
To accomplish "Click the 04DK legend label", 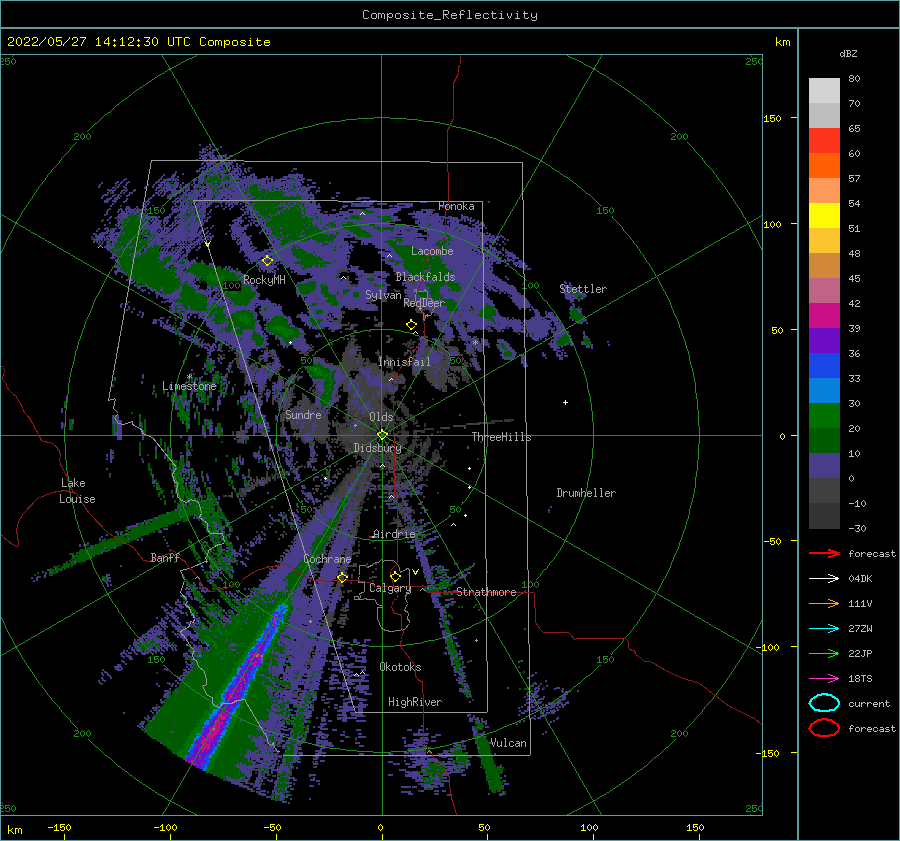I will click(860, 578).
